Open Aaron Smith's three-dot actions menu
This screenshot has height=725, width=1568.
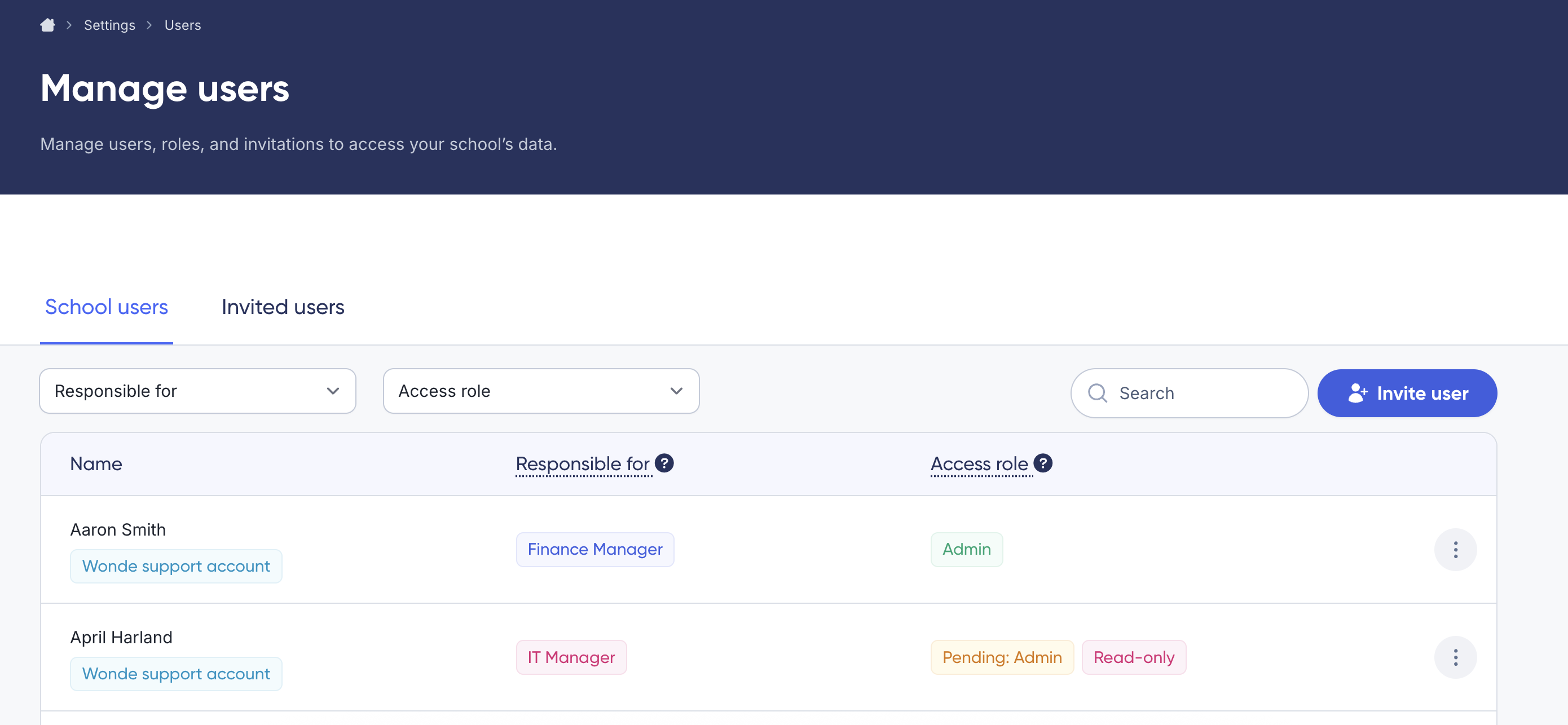(1455, 549)
